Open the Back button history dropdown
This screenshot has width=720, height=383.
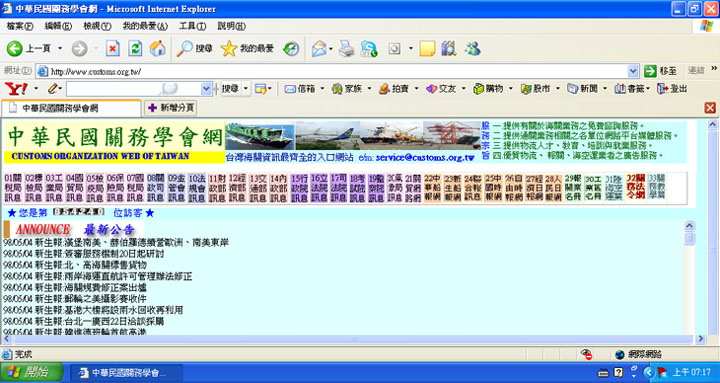tap(60, 48)
